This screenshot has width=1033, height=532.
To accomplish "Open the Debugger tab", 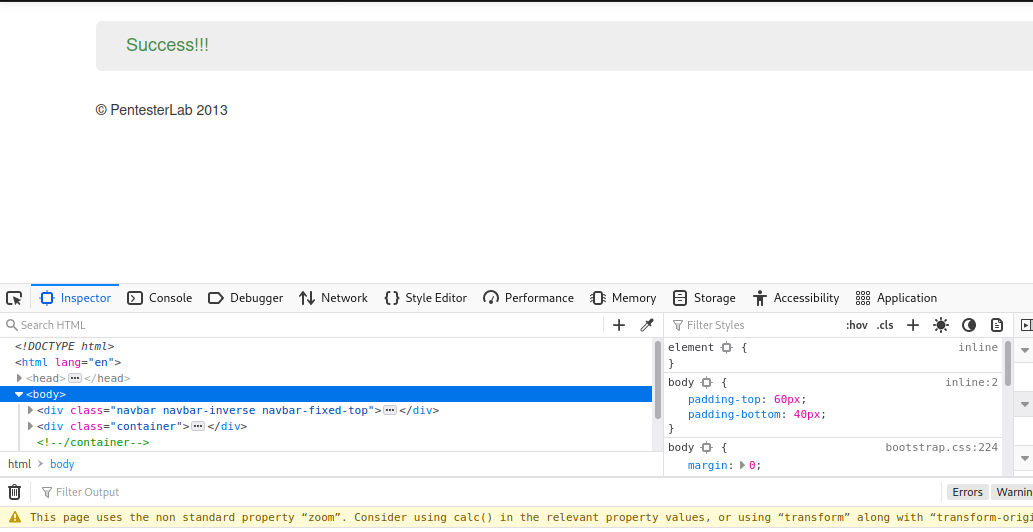I will (245, 298).
